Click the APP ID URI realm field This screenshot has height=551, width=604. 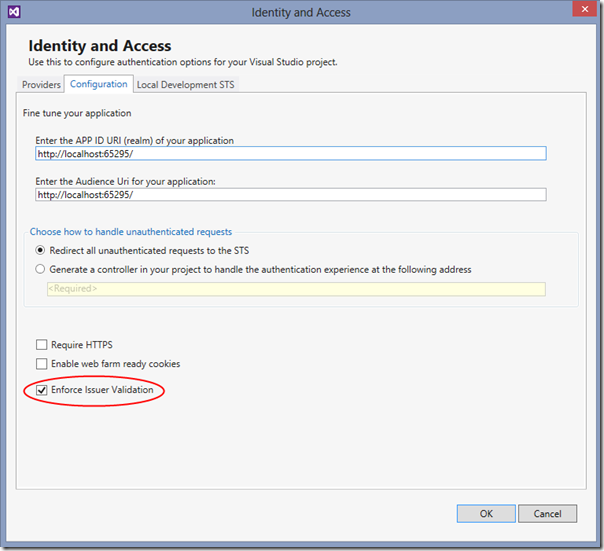291,154
